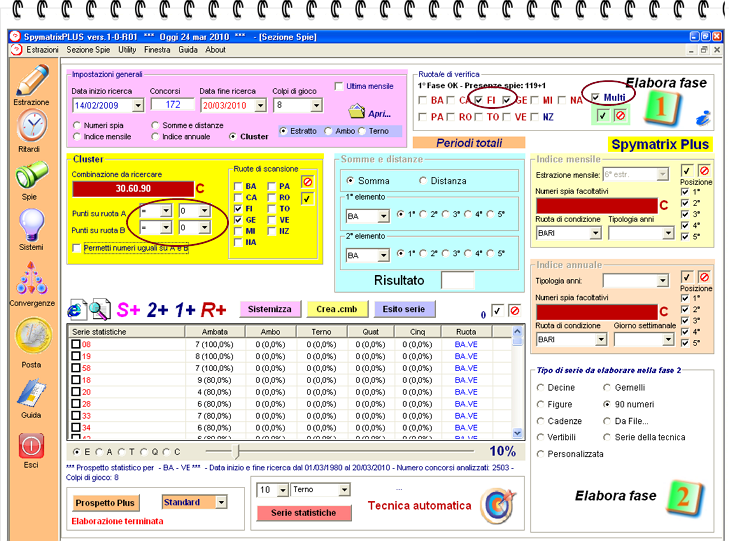This screenshot has height=541, width=729.
Task: Click the Prospetto Plus button
Action: click(105, 503)
